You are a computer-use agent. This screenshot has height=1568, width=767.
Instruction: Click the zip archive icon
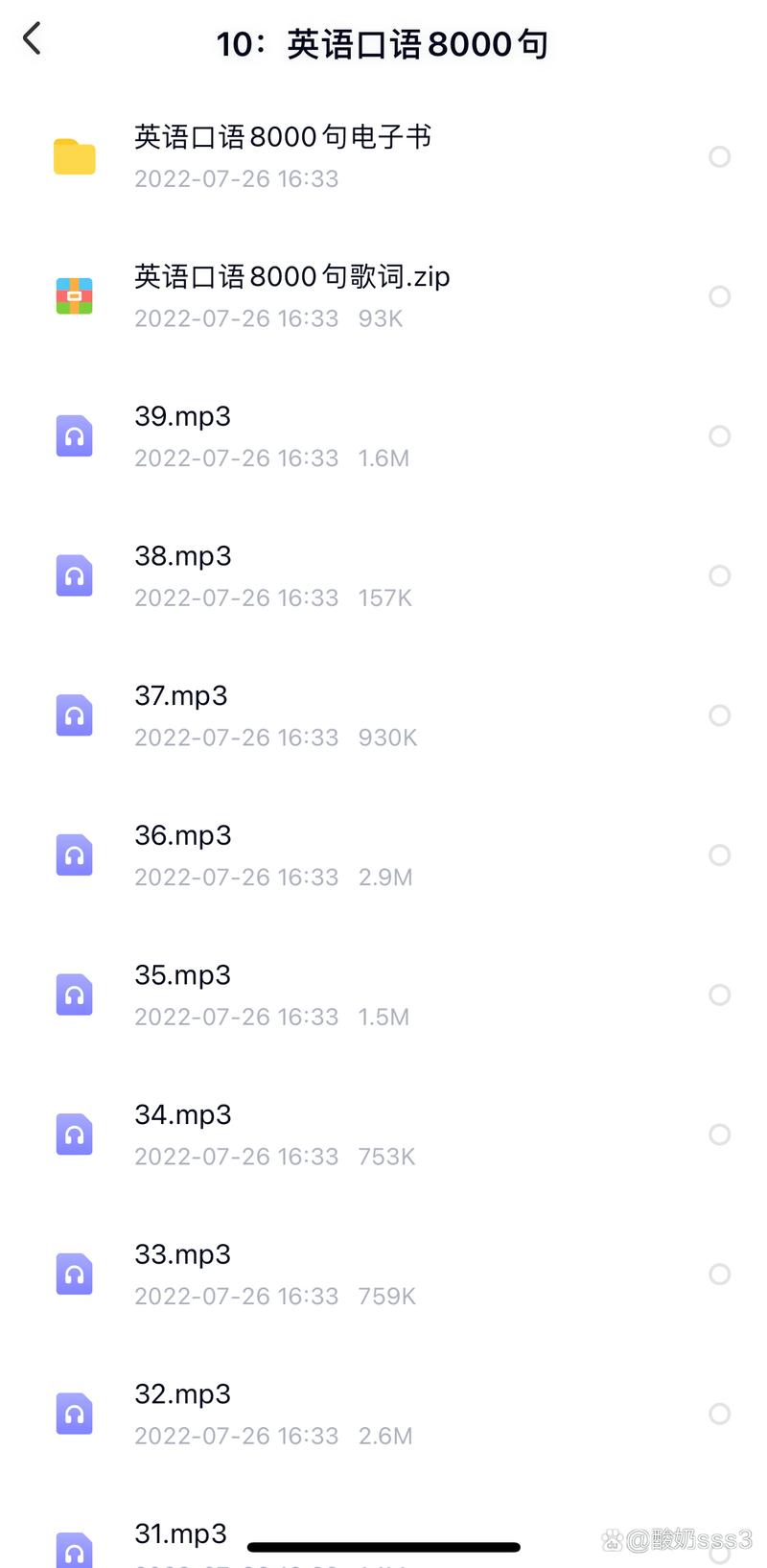pyautogui.click(x=74, y=296)
